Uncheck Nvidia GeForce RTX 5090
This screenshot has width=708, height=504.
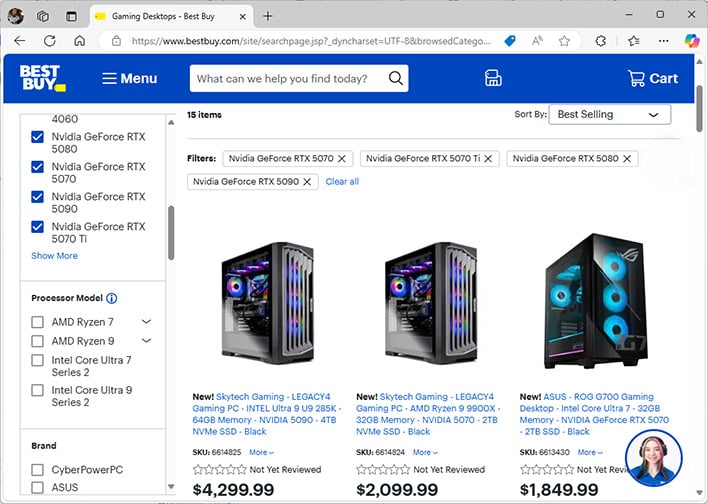(x=37, y=197)
